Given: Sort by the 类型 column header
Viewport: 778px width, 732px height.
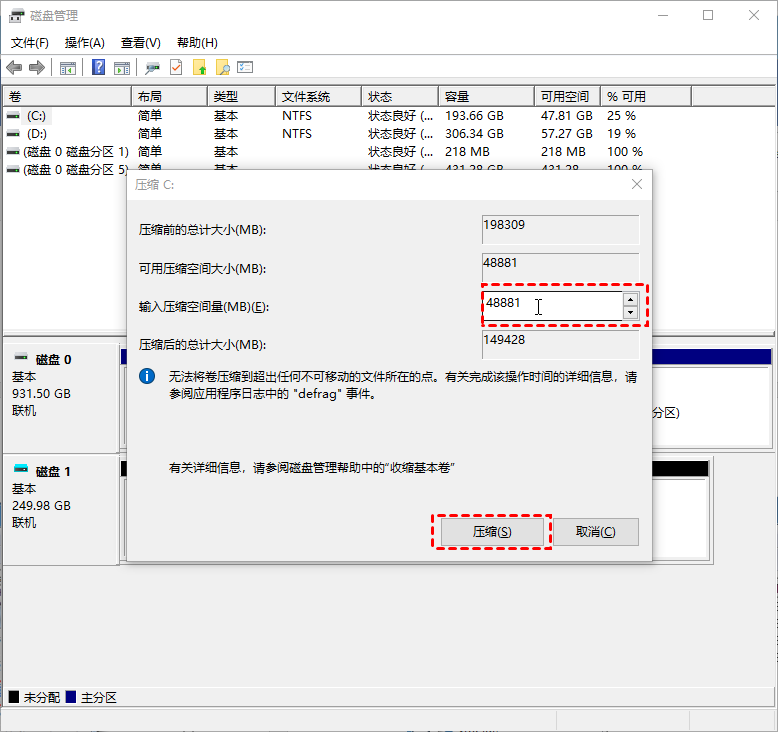Looking at the screenshot, I should 241,96.
